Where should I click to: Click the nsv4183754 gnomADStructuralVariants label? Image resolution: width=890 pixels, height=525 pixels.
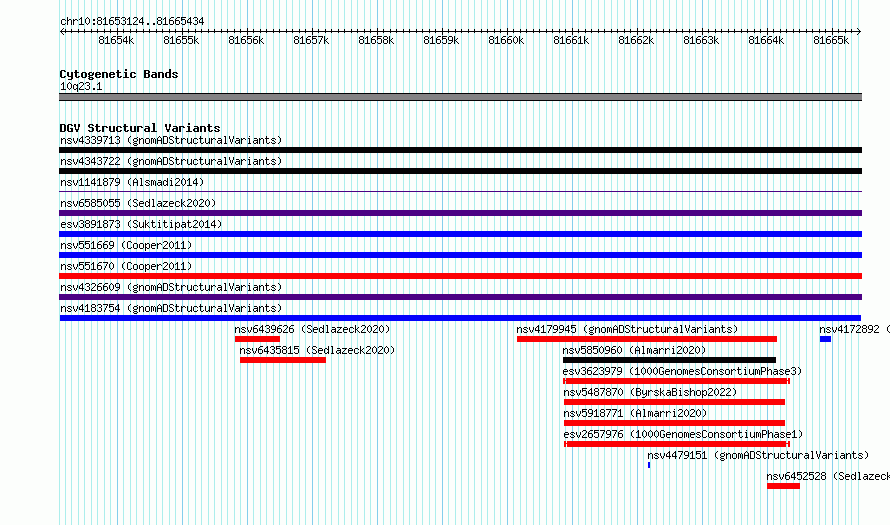tap(171, 308)
